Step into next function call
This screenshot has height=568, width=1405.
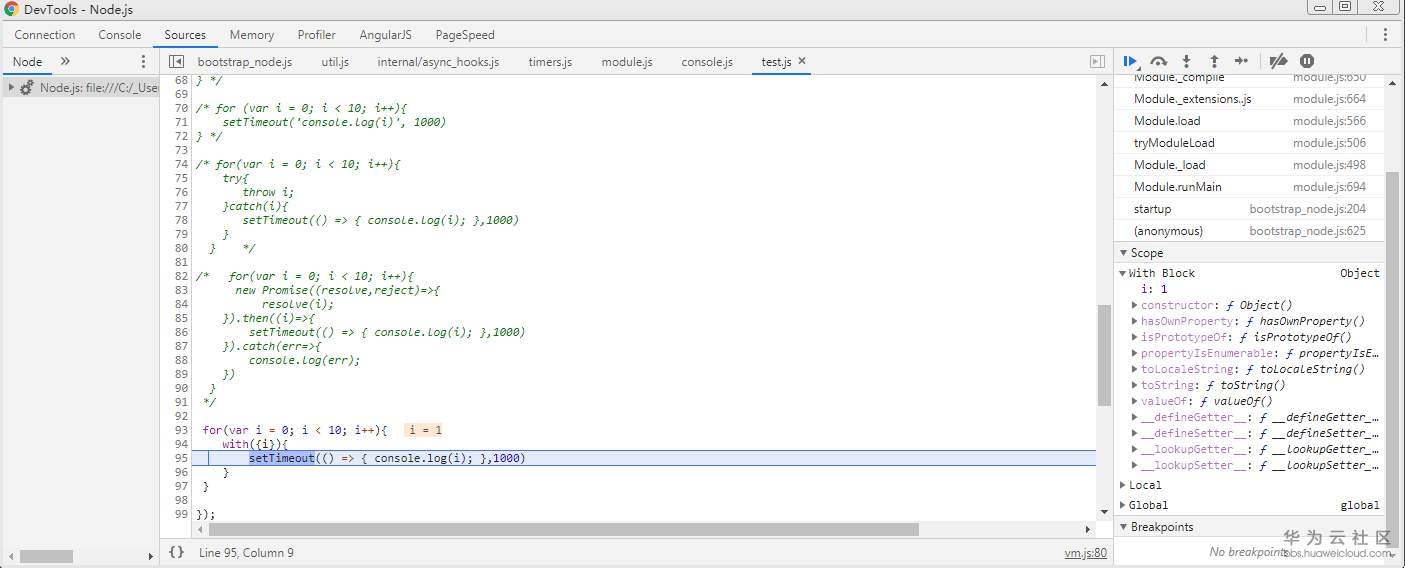point(1186,61)
